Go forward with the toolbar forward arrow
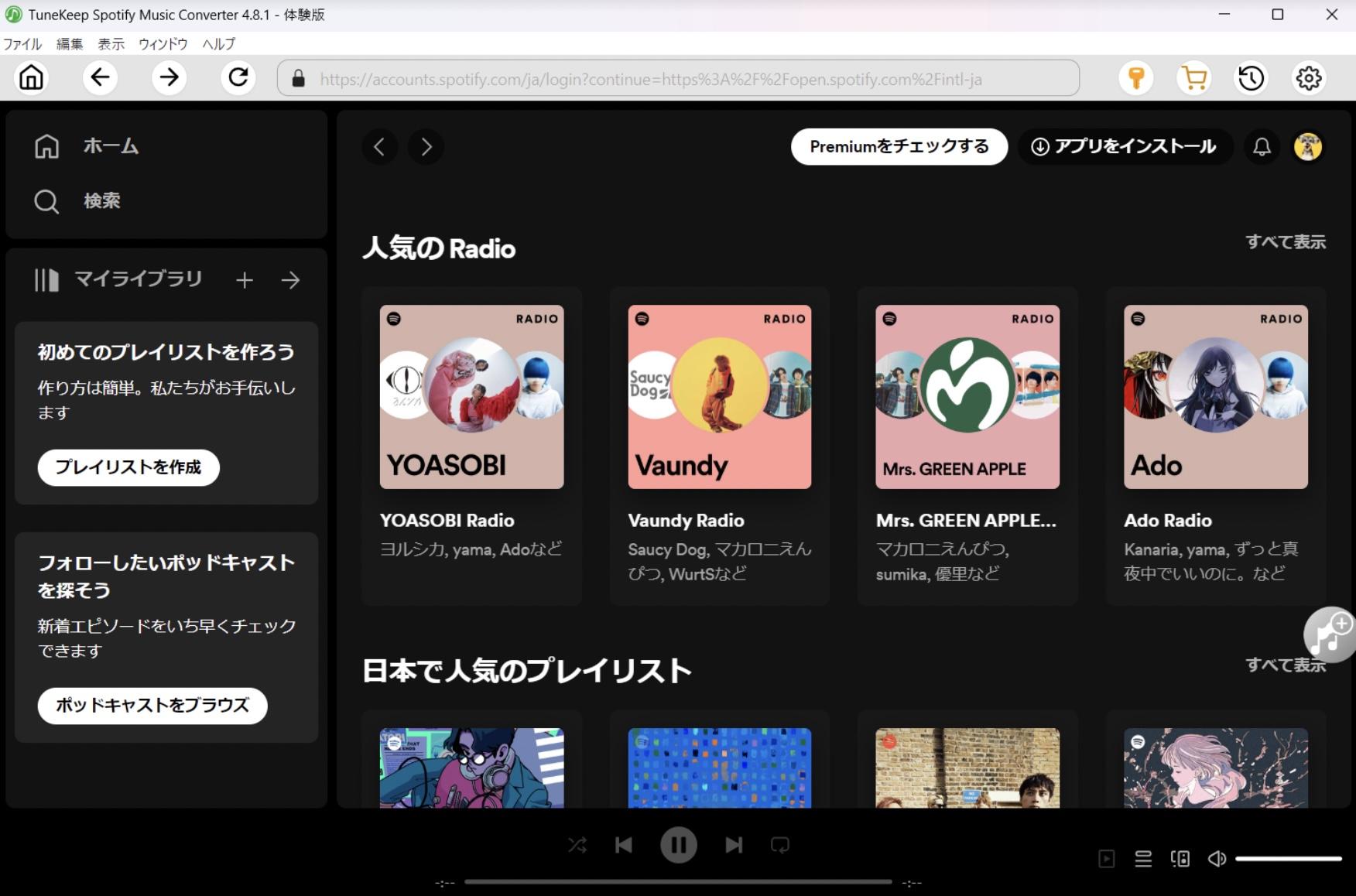The image size is (1356, 896). click(169, 77)
